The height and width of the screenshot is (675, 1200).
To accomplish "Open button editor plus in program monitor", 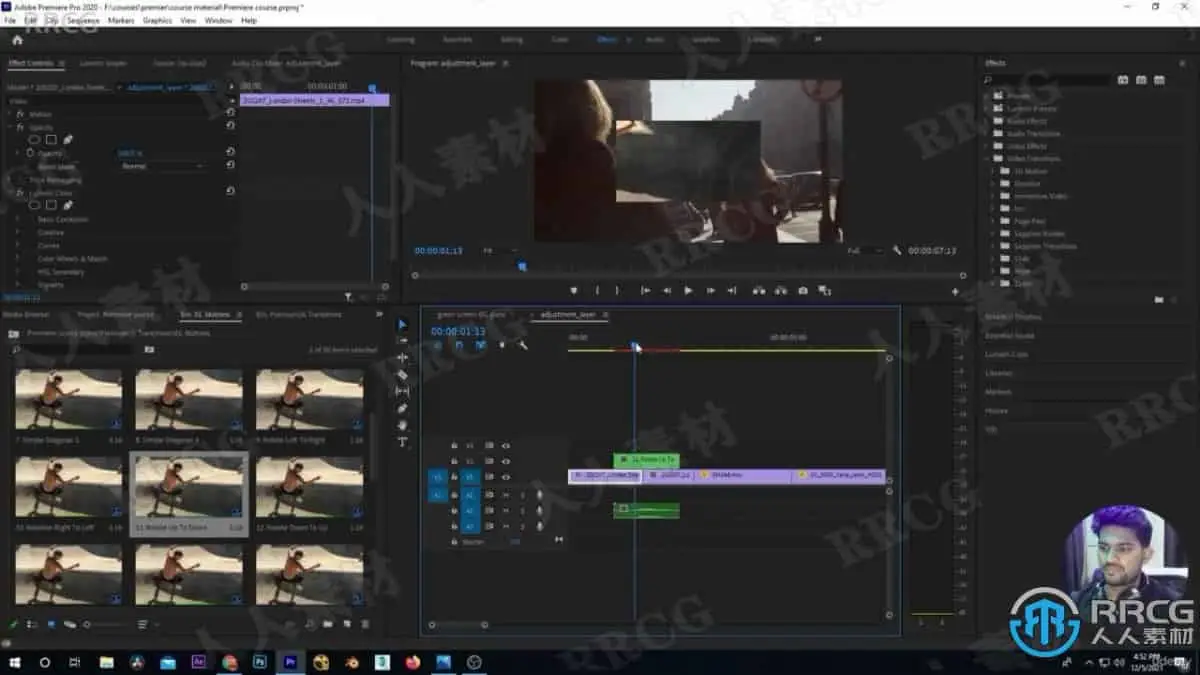I will 955,292.
